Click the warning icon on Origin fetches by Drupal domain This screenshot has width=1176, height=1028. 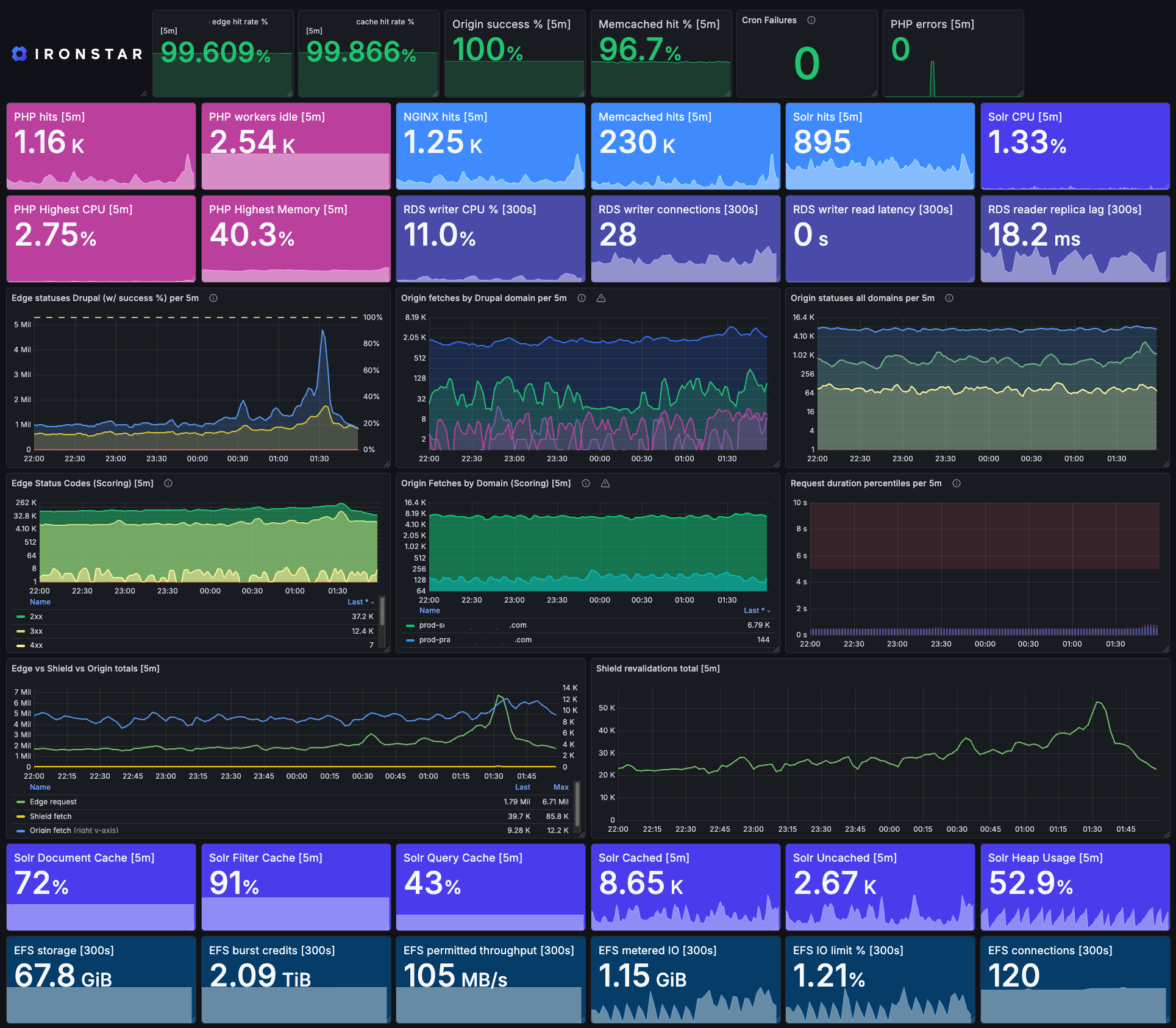(601, 298)
